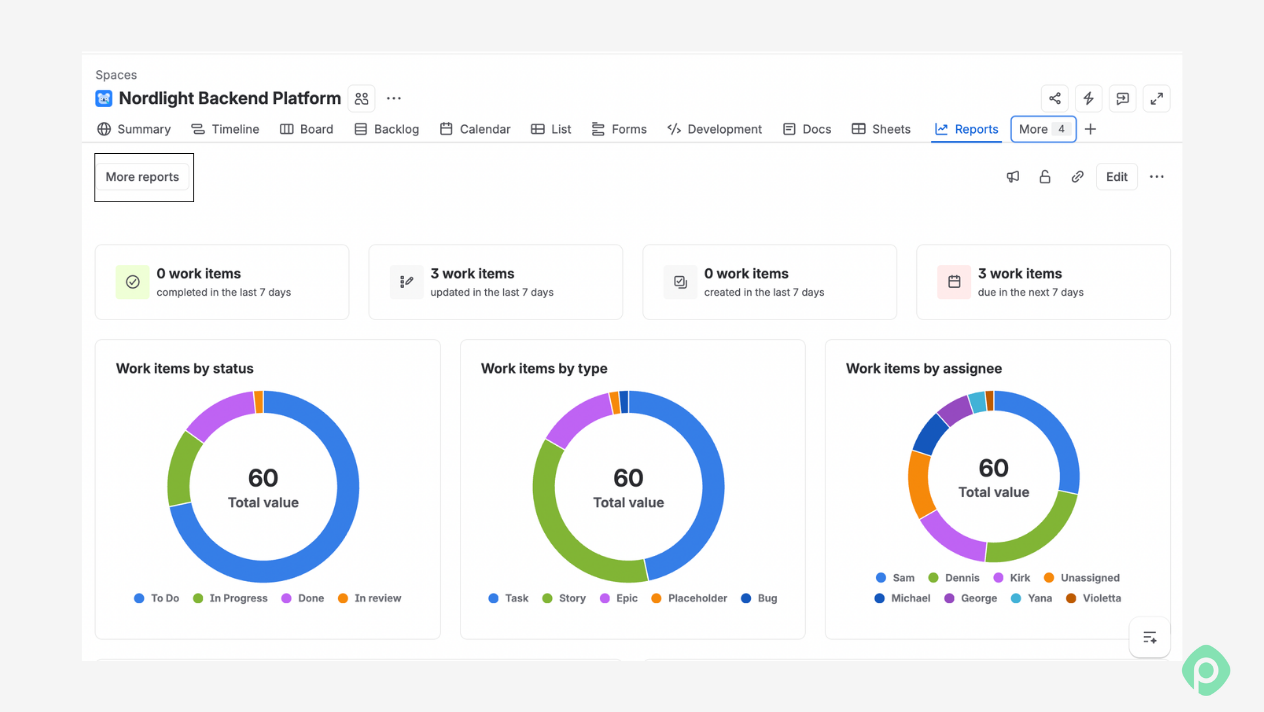Screen dimensions: 1264x712
Task: Toggle the Dennis legend entry
Action: click(x=954, y=578)
